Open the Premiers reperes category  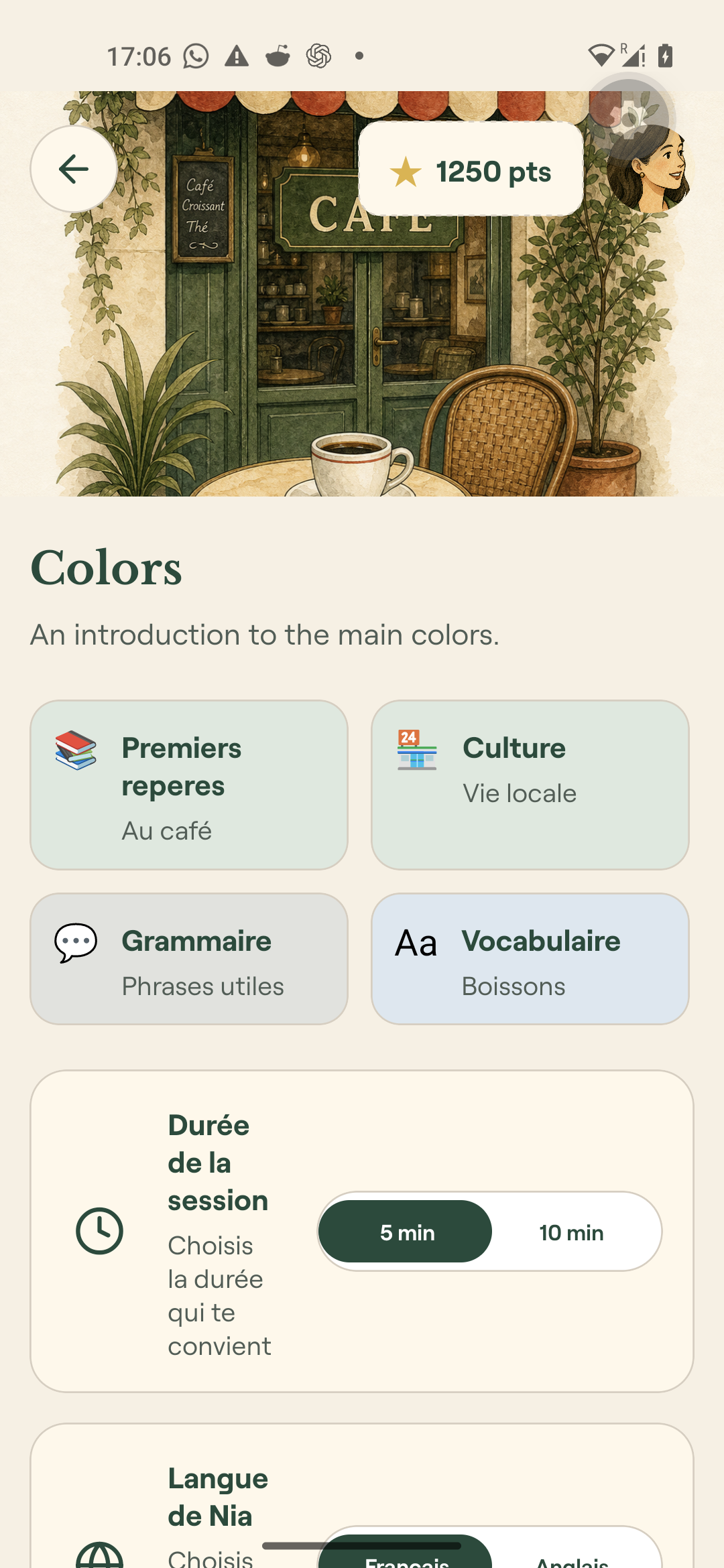click(x=189, y=785)
